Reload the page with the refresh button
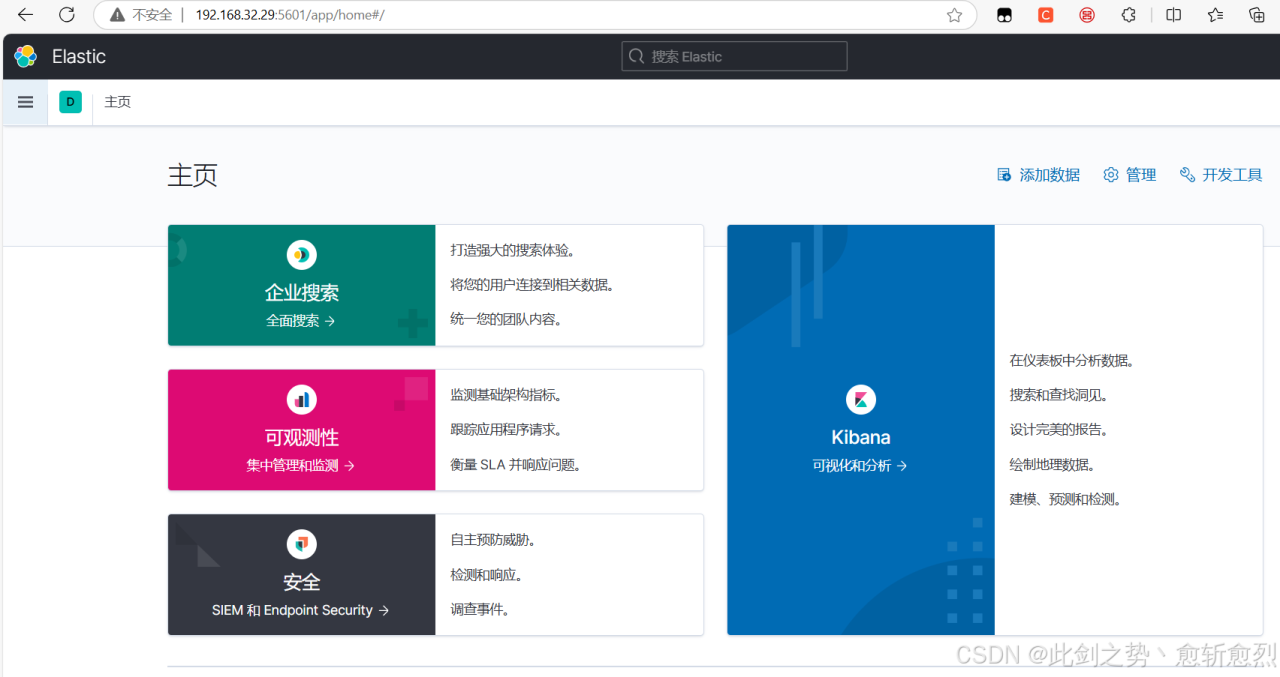 (x=67, y=15)
